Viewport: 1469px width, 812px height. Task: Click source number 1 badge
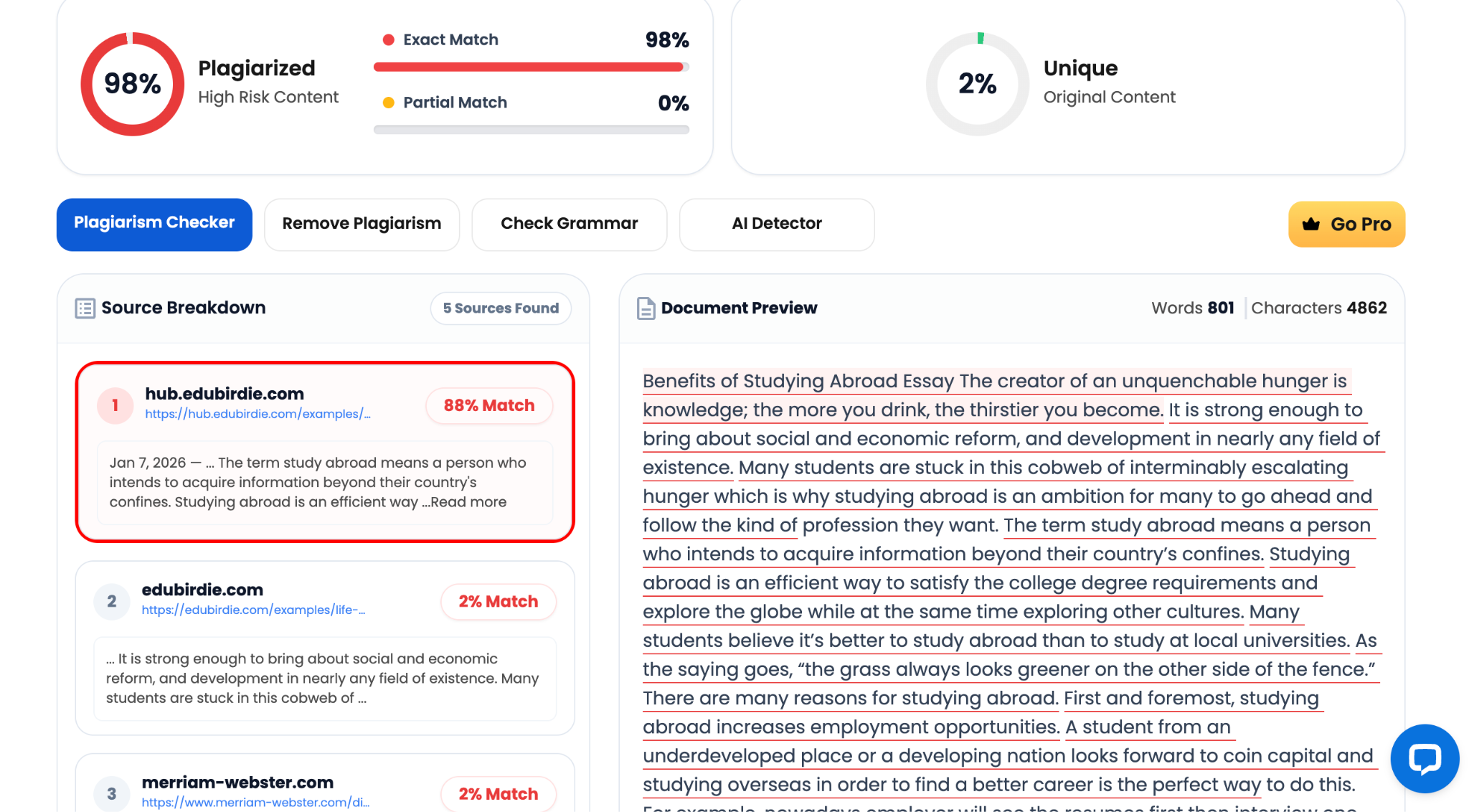pos(115,405)
